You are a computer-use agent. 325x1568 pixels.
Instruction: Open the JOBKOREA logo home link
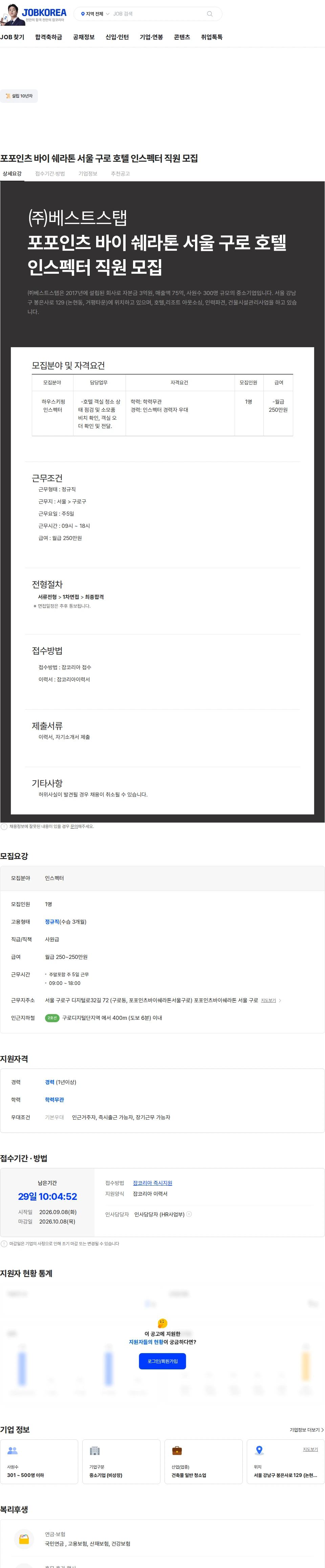click(44, 12)
